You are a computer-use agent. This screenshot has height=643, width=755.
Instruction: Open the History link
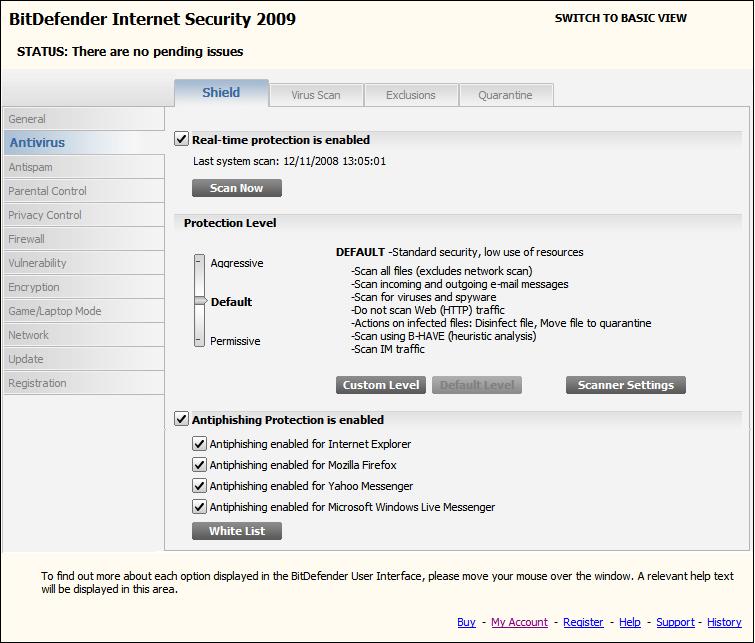tap(724, 622)
